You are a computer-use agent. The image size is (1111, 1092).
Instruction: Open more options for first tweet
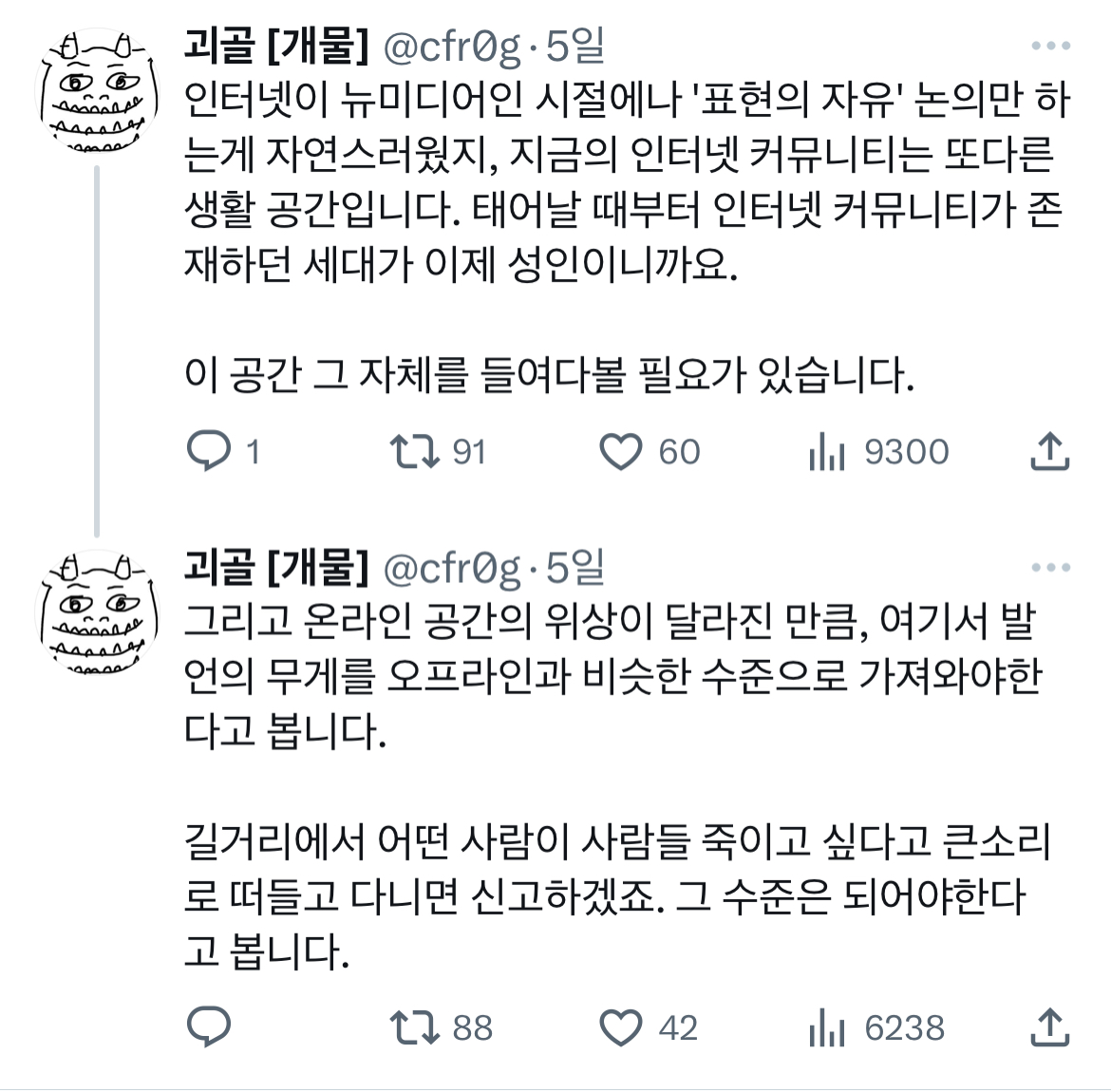click(1050, 46)
